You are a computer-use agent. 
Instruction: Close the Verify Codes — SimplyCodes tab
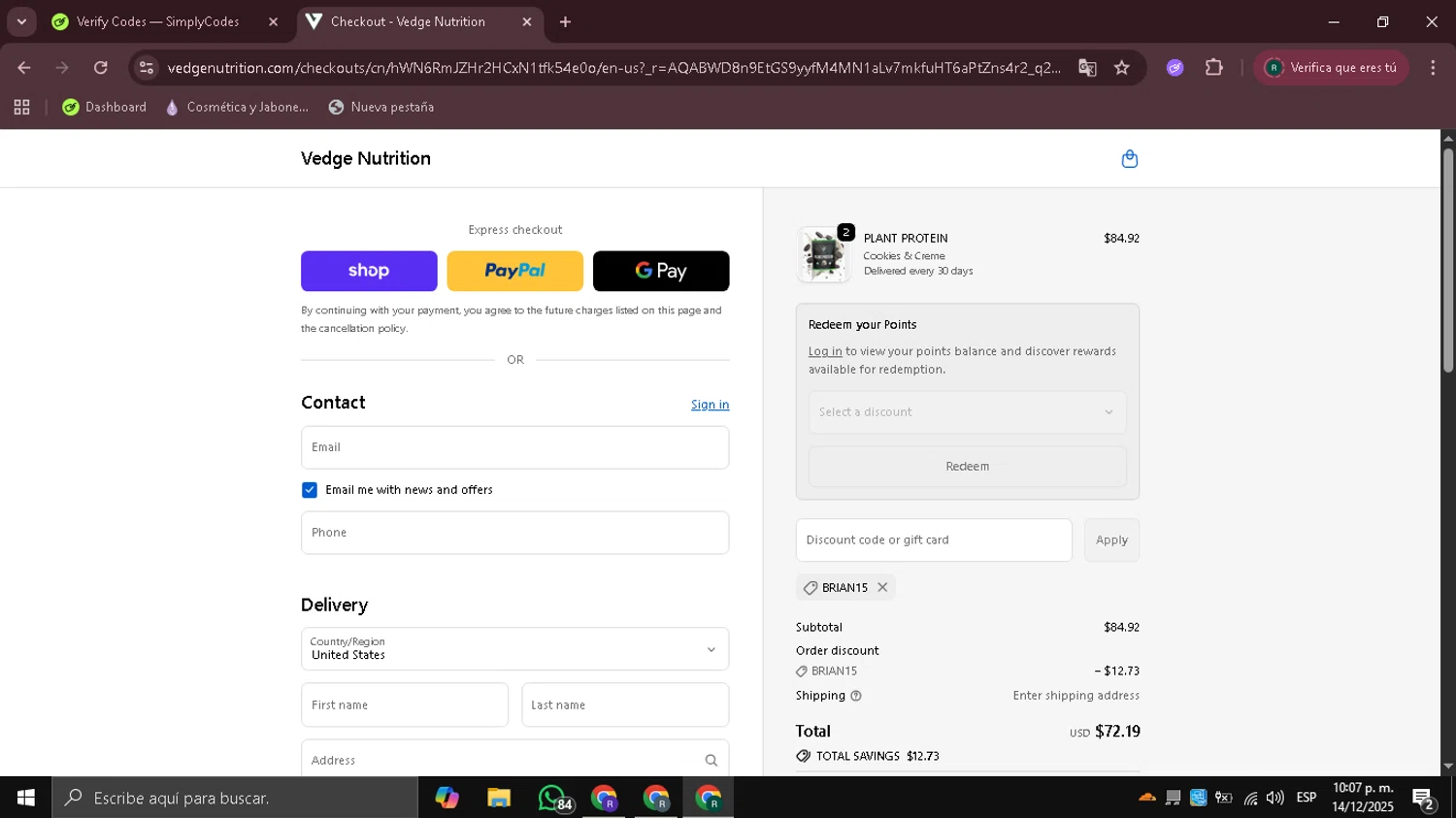pyautogui.click(x=273, y=21)
